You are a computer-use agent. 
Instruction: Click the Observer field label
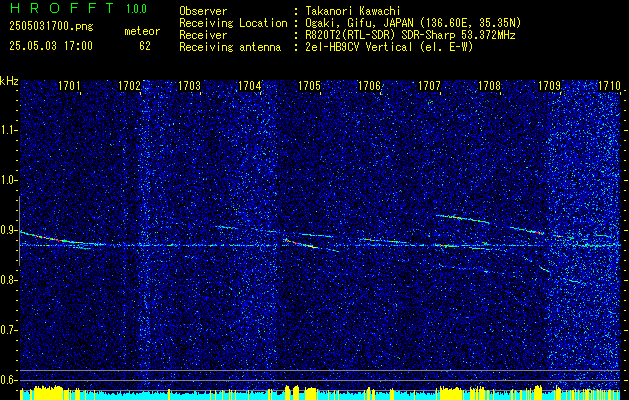(x=203, y=12)
